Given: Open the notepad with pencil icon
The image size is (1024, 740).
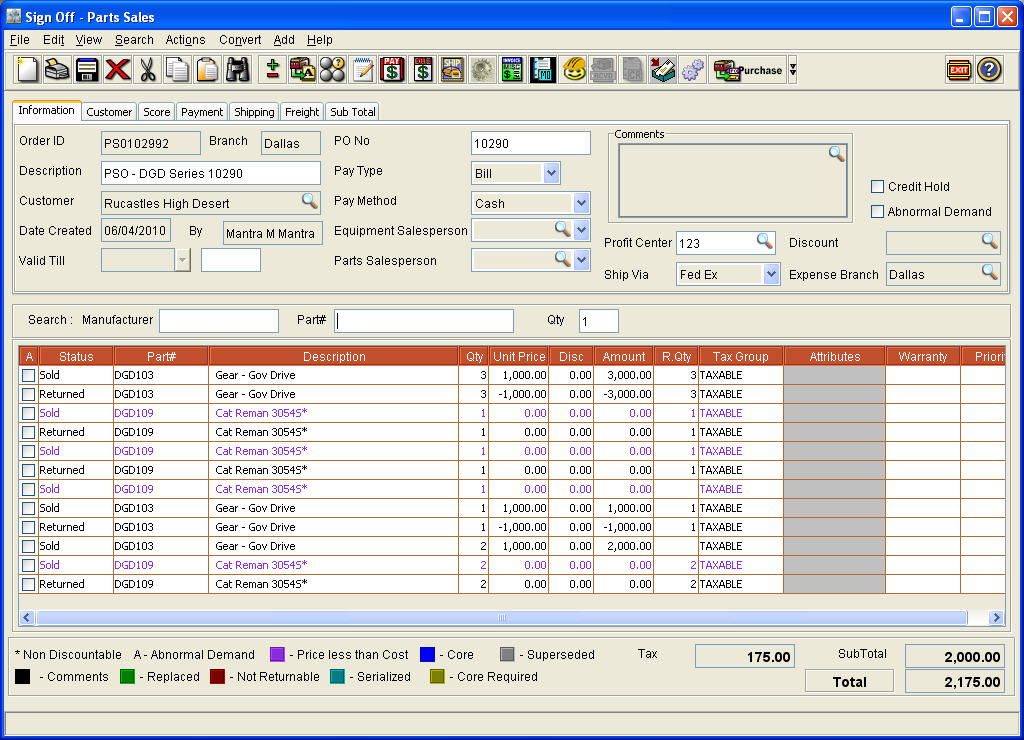Looking at the screenshot, I should click(363, 69).
